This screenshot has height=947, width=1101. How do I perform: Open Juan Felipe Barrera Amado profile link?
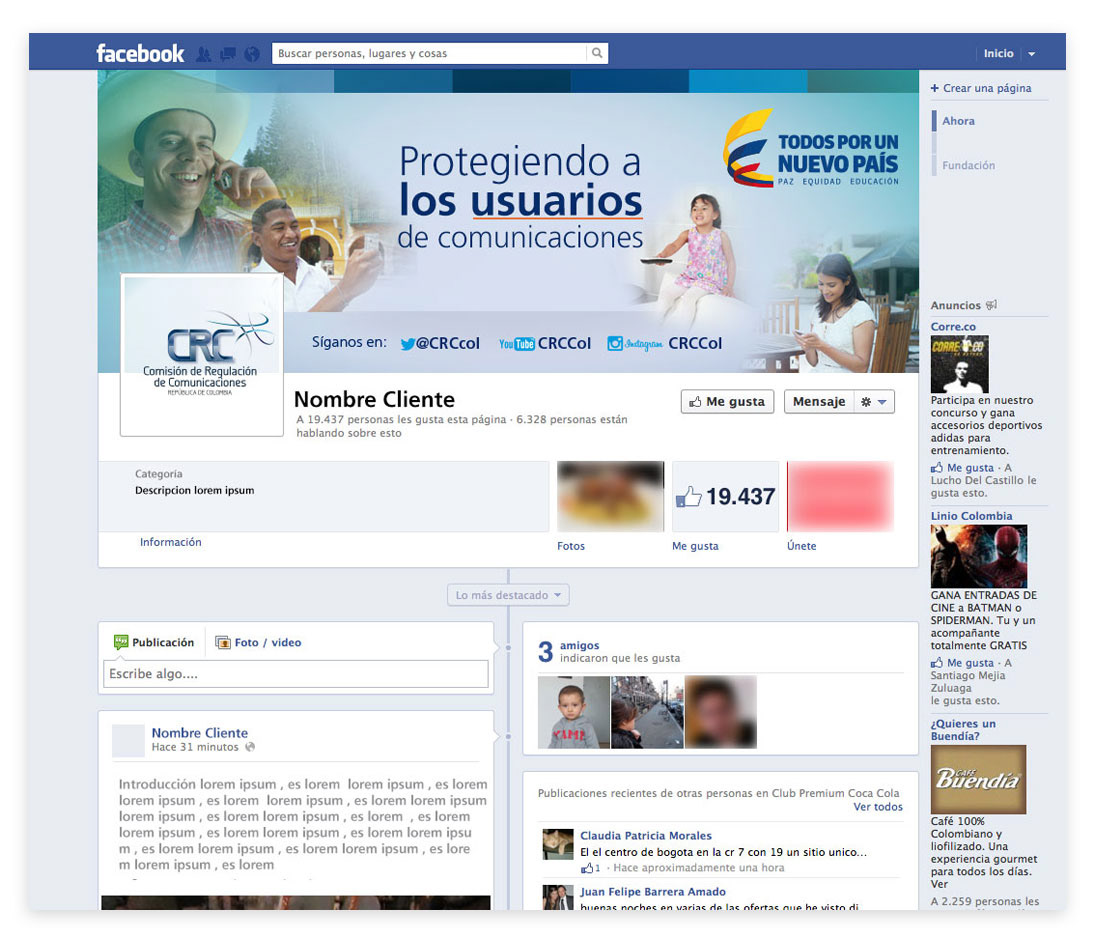point(653,892)
